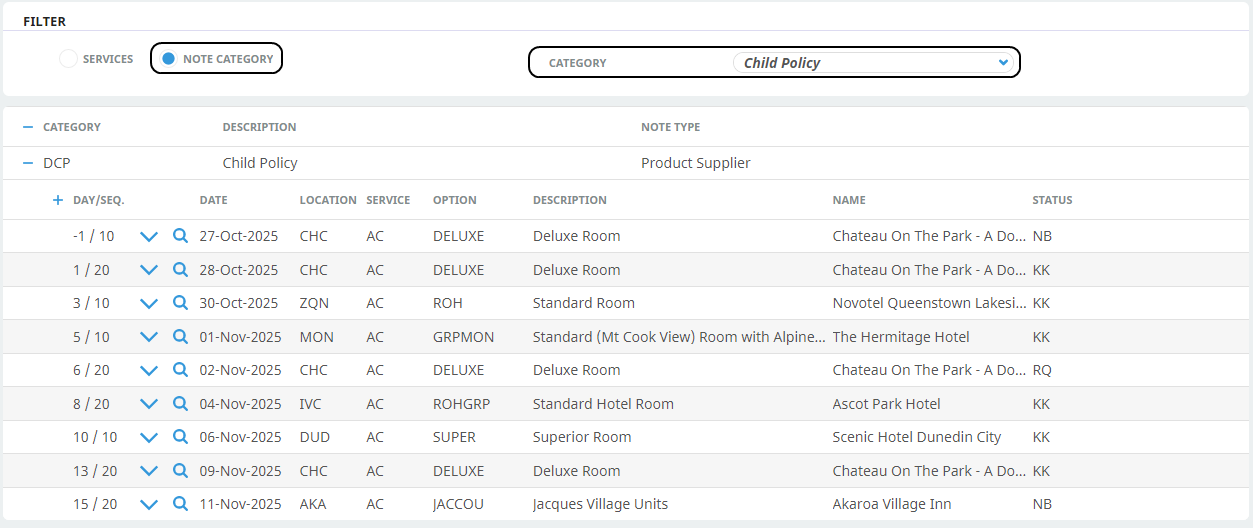Open search icon on Hermitage Hotel row

(x=180, y=337)
